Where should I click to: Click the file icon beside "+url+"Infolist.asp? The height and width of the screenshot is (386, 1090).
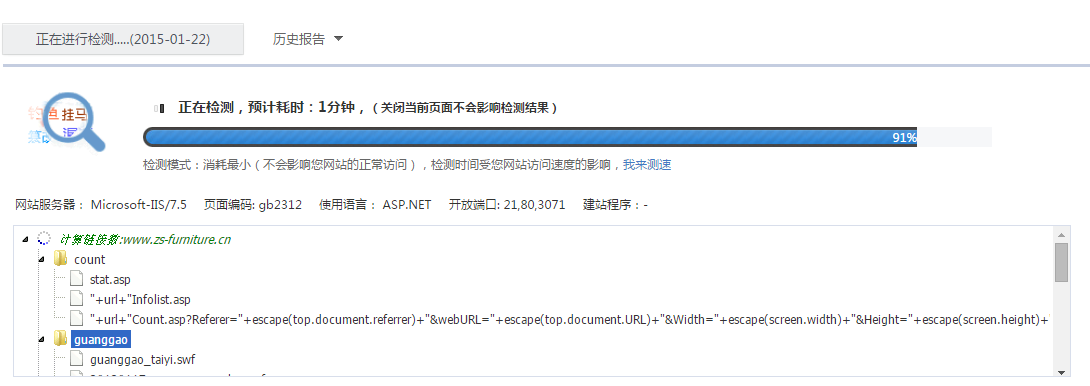pos(76,299)
